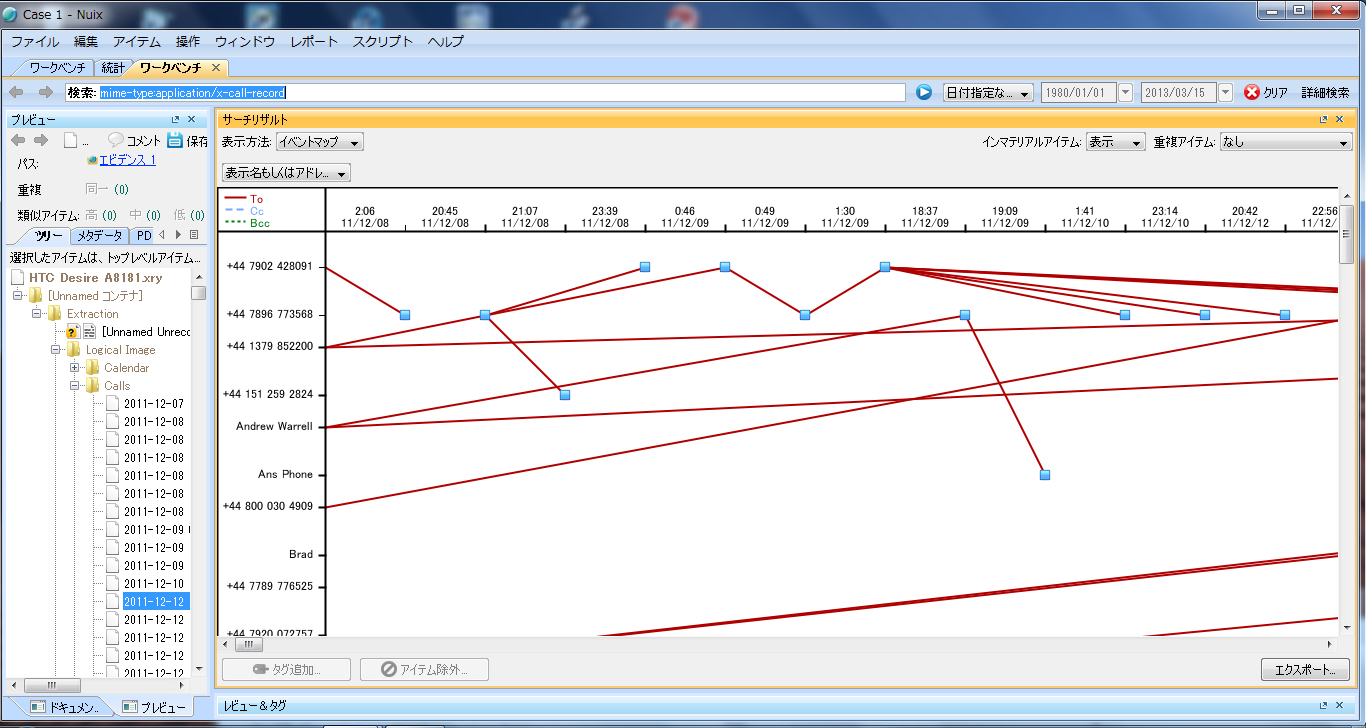1366x728 pixels.
Task: Expand the Calendar folder node
Action: (74, 368)
